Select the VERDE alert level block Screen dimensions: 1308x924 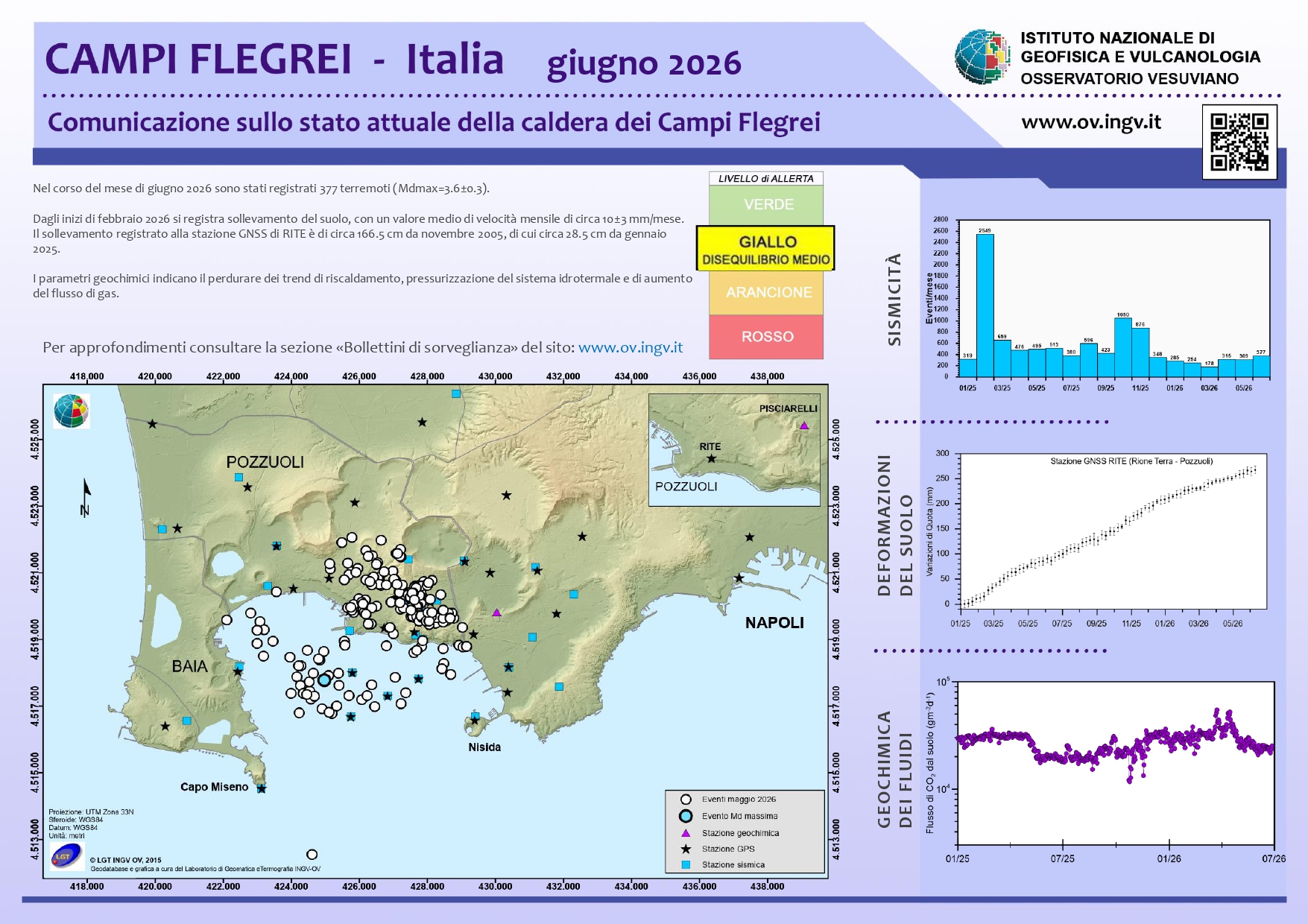[766, 204]
